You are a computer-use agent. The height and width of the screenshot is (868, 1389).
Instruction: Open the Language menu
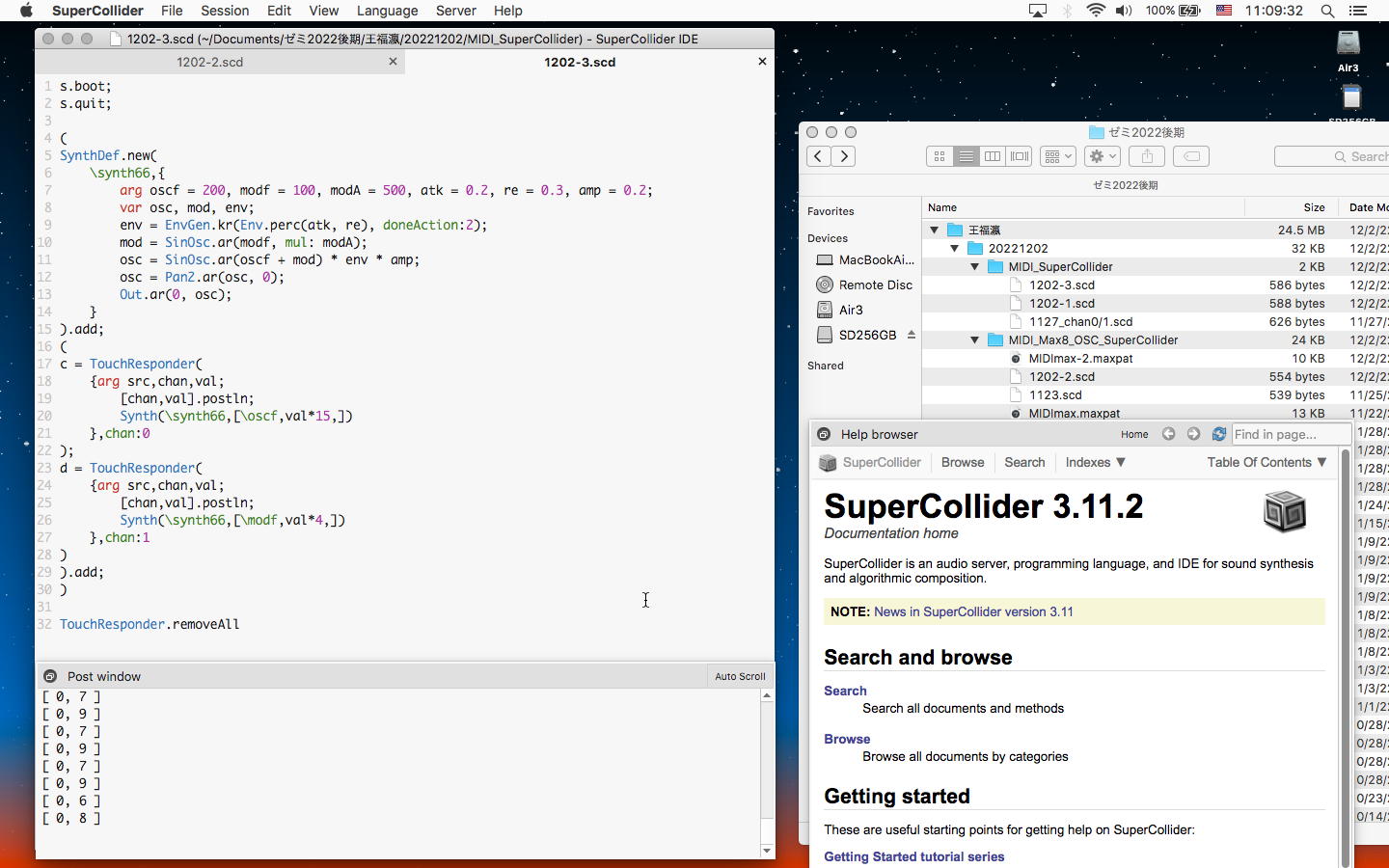(387, 11)
